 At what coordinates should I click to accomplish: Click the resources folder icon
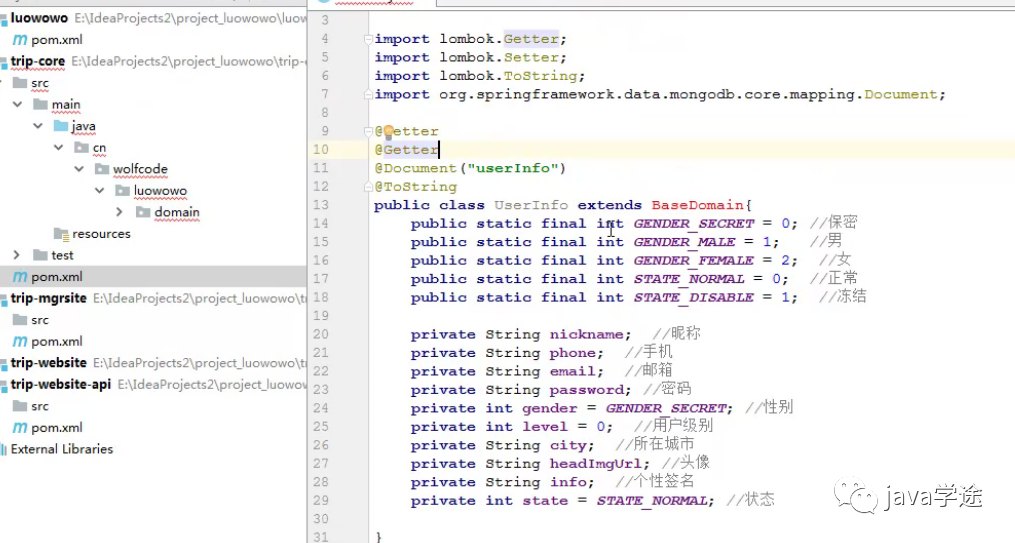(x=60, y=234)
